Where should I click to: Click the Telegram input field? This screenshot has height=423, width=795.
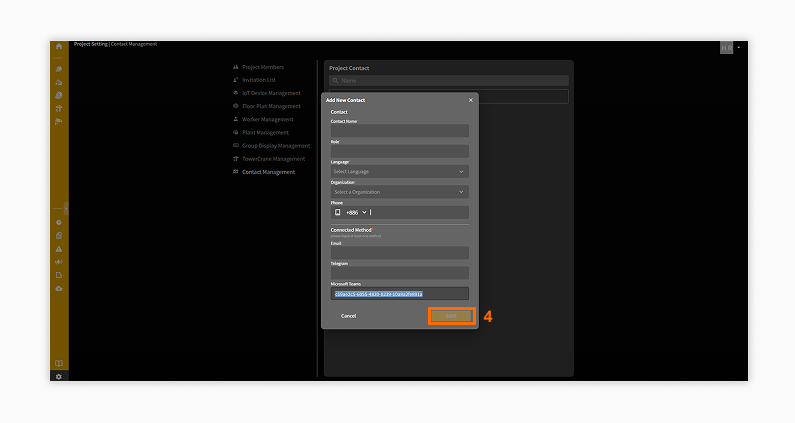(399, 273)
